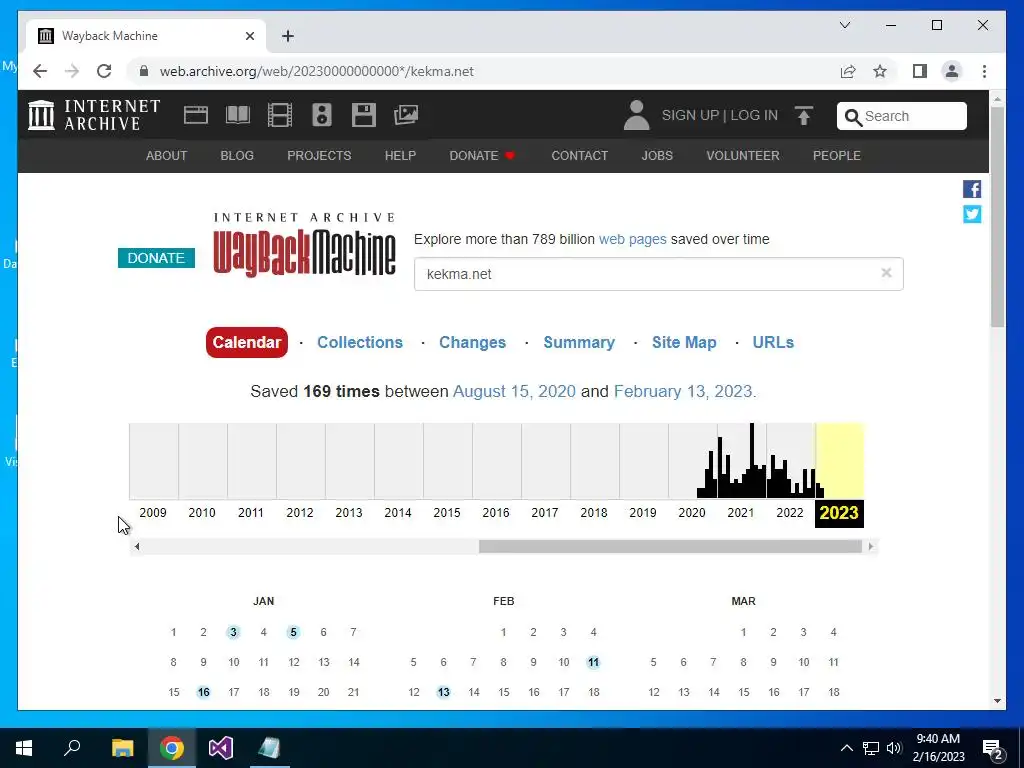Click the teal DONATE button
This screenshot has width=1024, height=768.
click(156, 258)
